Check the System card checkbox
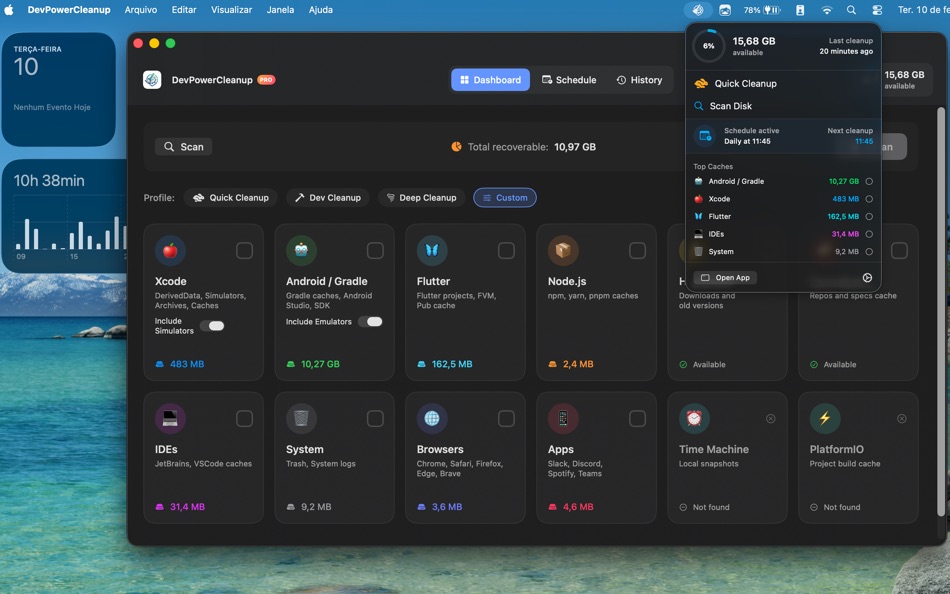Viewport: 950px width, 594px height. pyautogui.click(x=375, y=418)
